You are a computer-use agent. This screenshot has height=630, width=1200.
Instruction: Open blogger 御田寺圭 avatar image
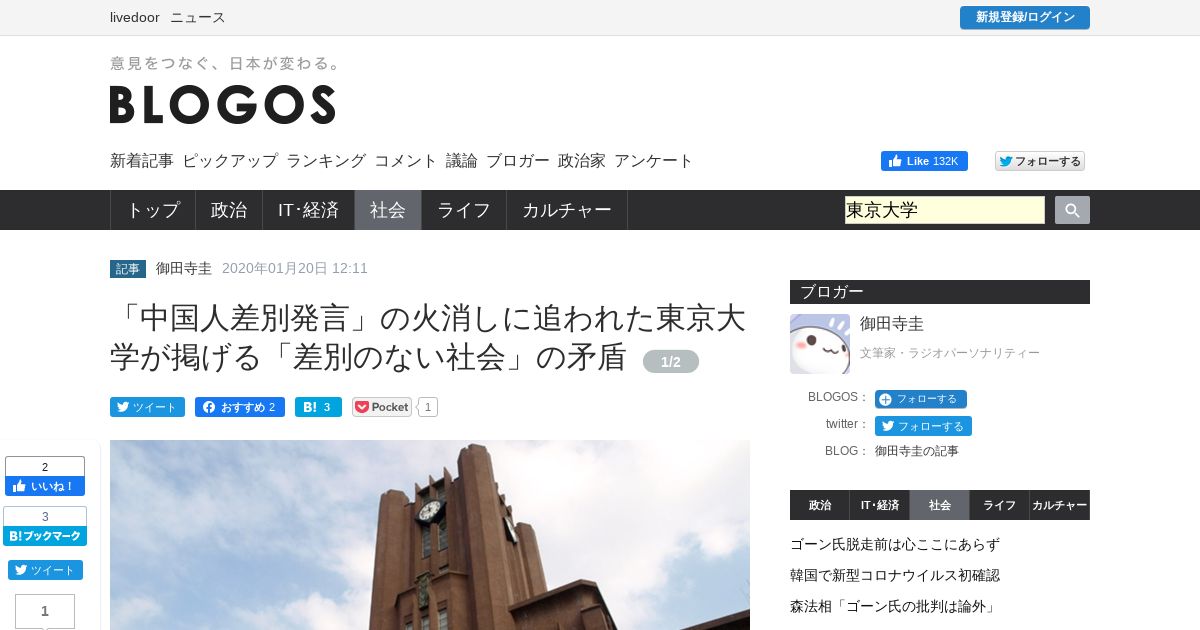(x=819, y=344)
